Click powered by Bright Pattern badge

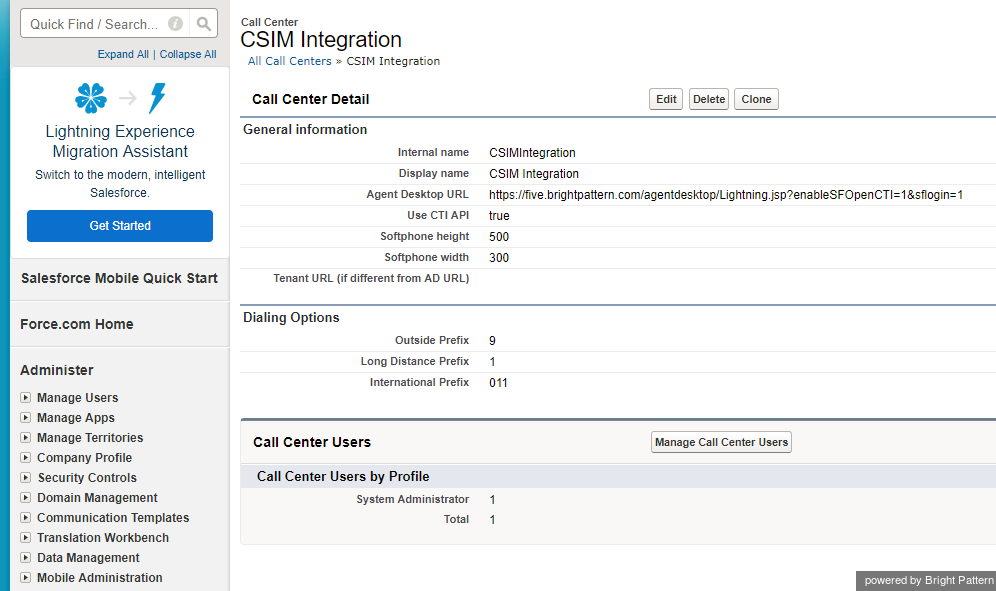click(928, 580)
